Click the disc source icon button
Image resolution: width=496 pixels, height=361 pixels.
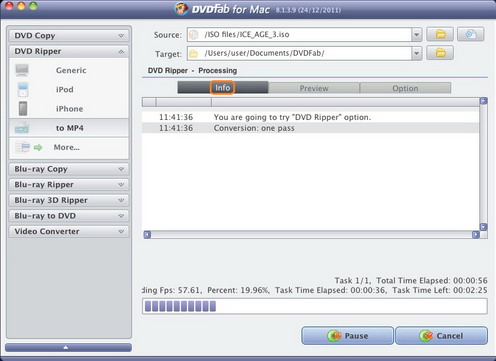[x=470, y=34]
